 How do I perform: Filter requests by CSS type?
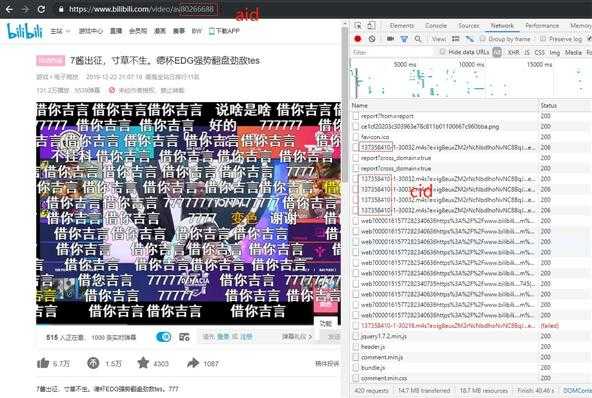tap(540, 52)
